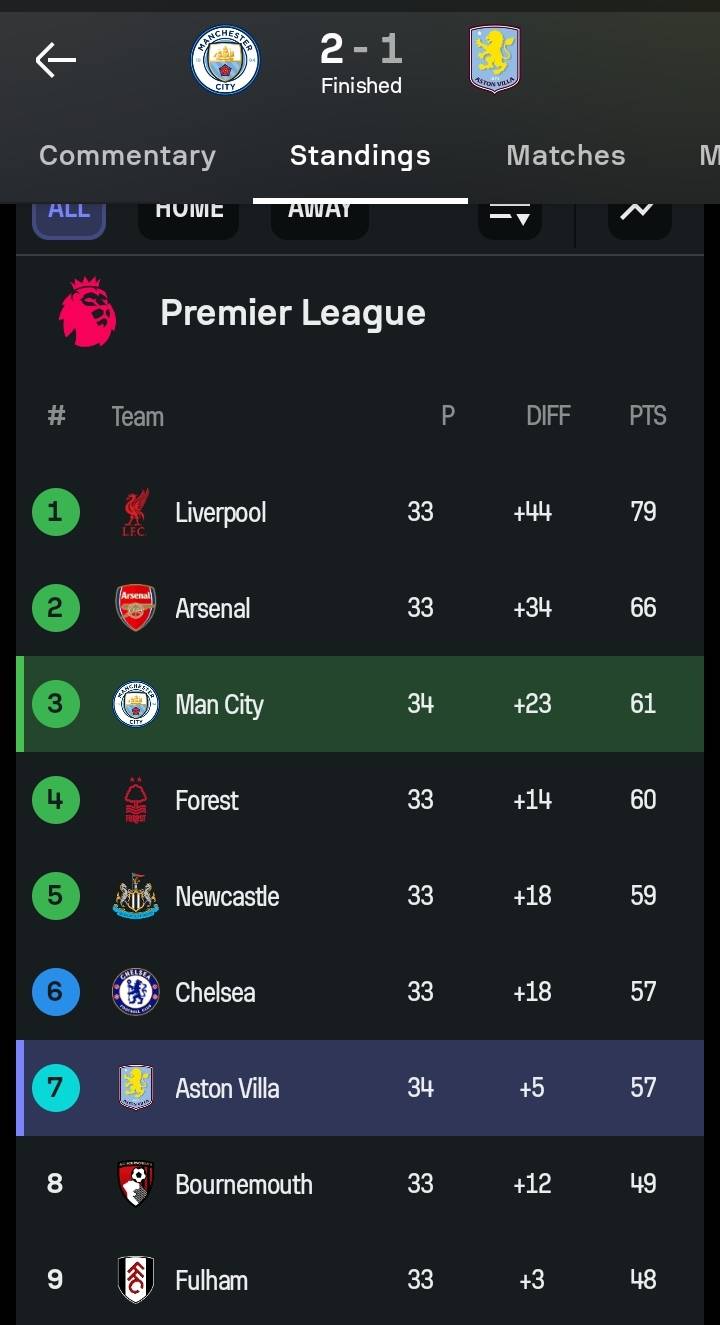
Task: Open the Newcastle team row
Action: 360,896
